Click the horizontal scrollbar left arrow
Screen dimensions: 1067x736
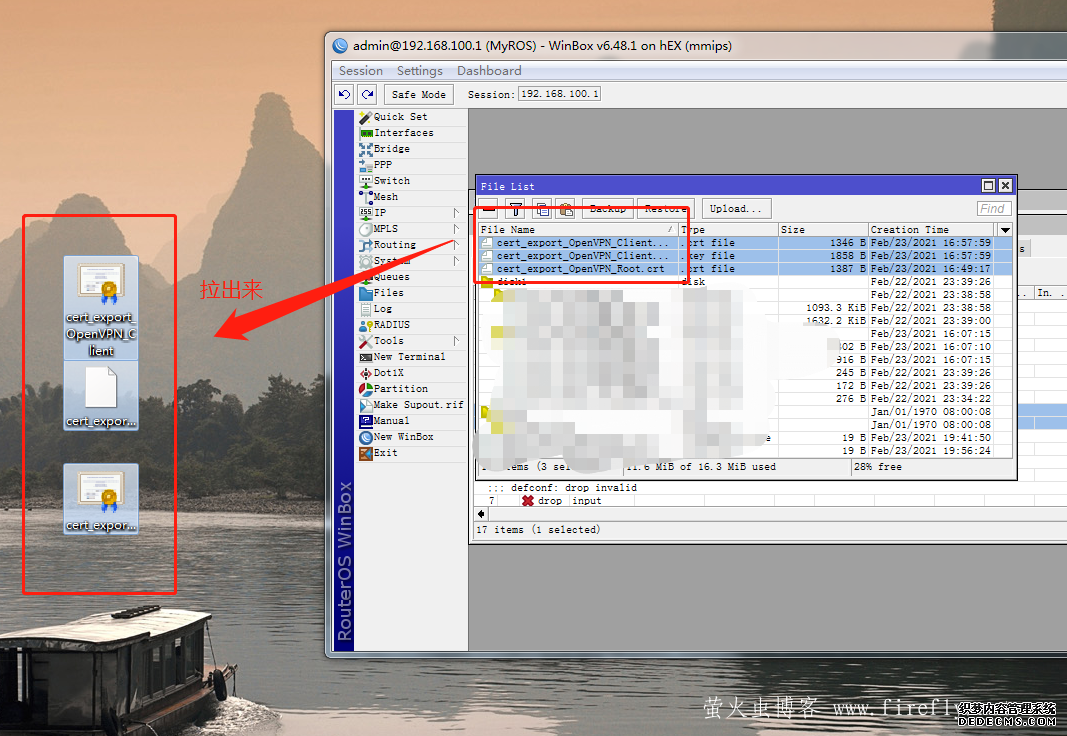click(x=481, y=514)
